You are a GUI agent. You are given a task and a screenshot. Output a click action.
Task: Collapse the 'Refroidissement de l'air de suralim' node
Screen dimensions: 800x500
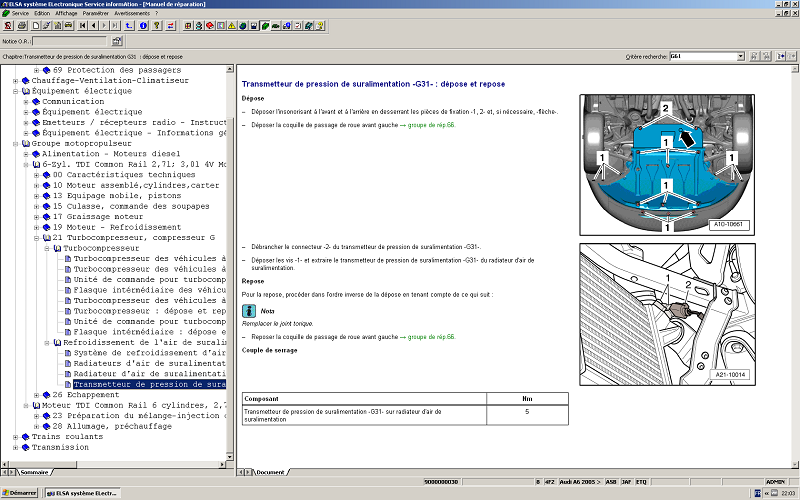click(47, 343)
